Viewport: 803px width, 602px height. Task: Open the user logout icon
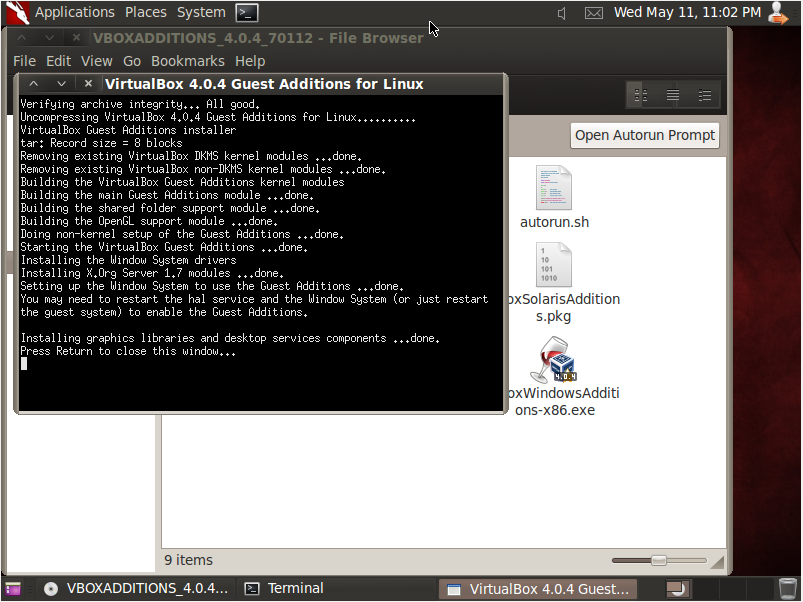point(778,13)
